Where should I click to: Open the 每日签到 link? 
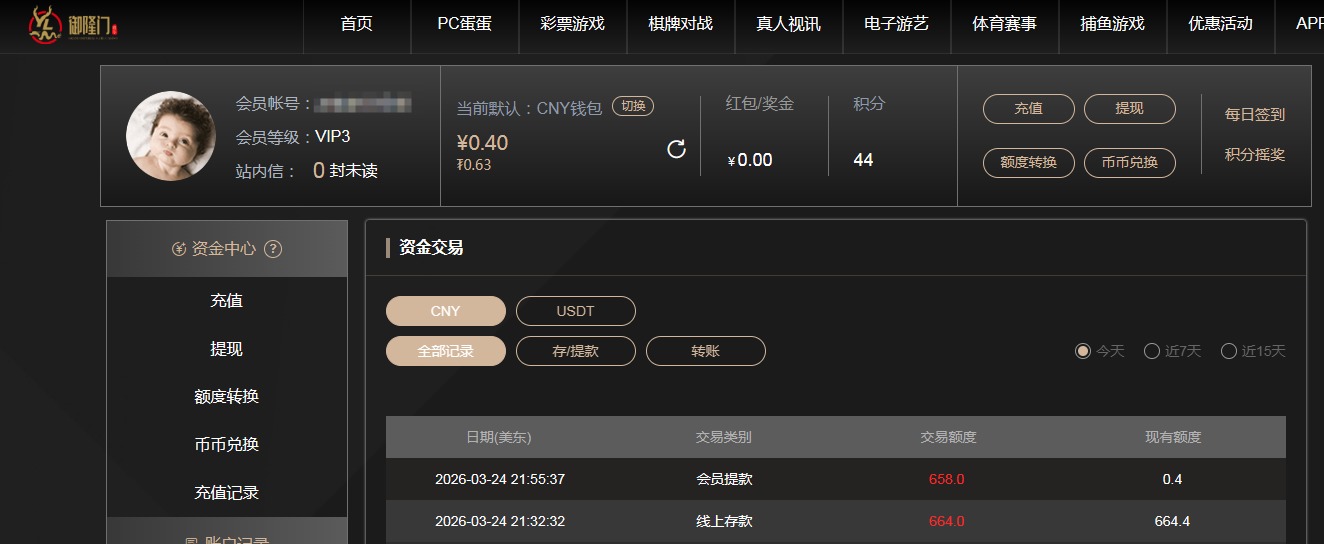[1255, 115]
